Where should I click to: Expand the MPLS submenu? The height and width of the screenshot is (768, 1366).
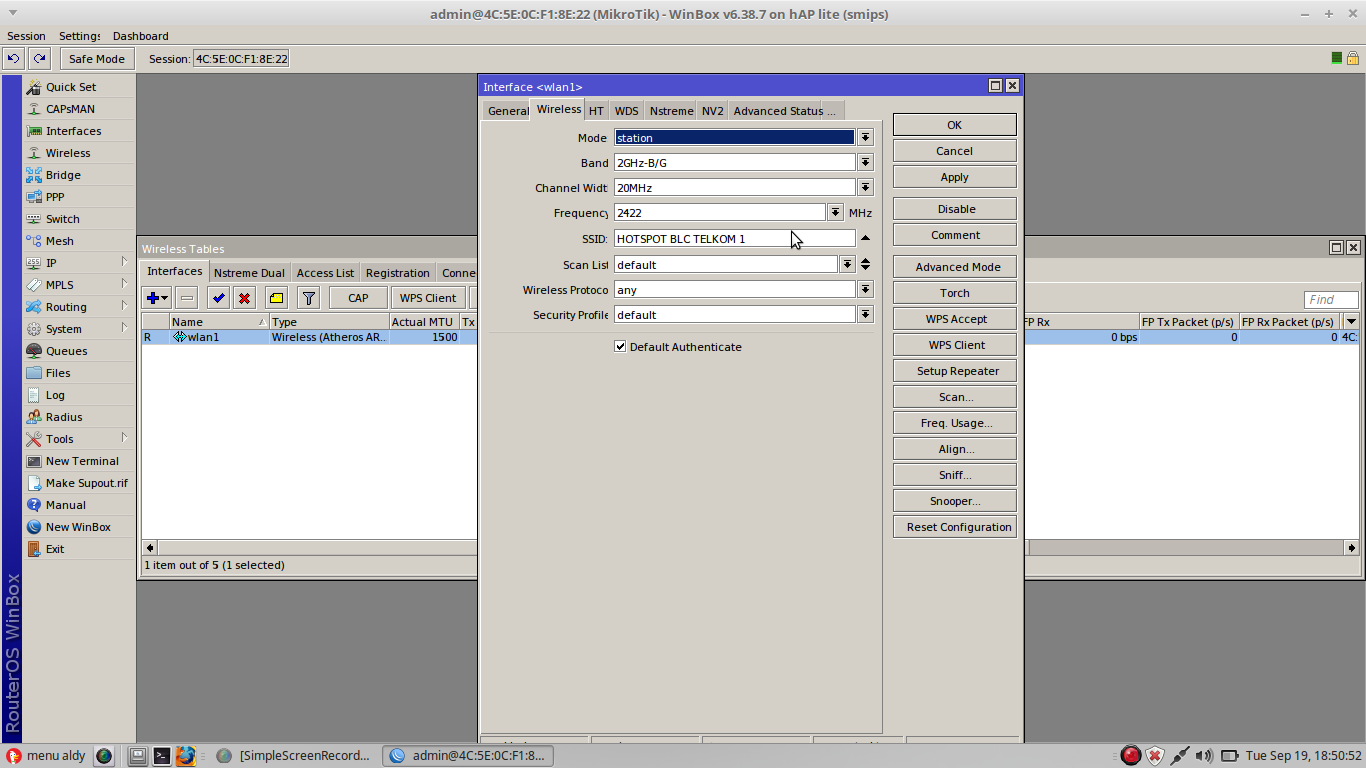[125, 284]
